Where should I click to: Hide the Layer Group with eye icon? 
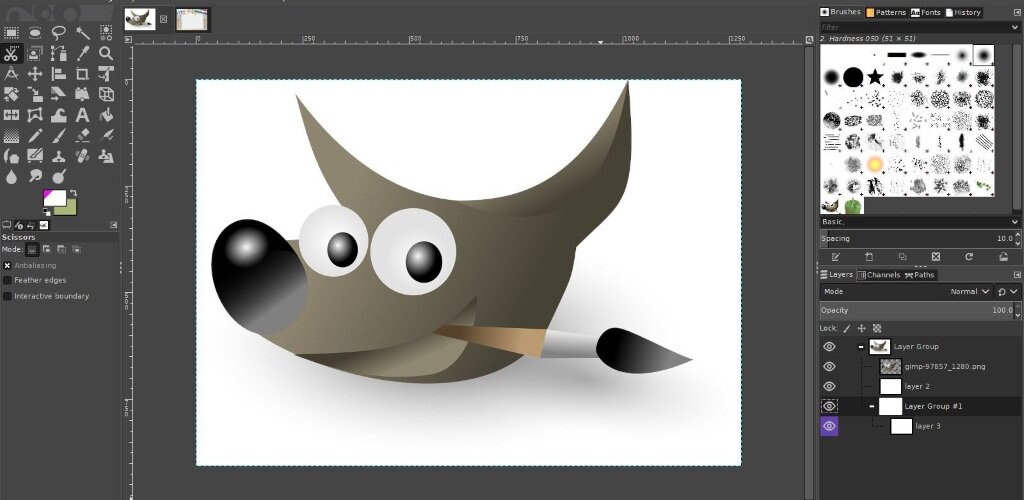(829, 347)
